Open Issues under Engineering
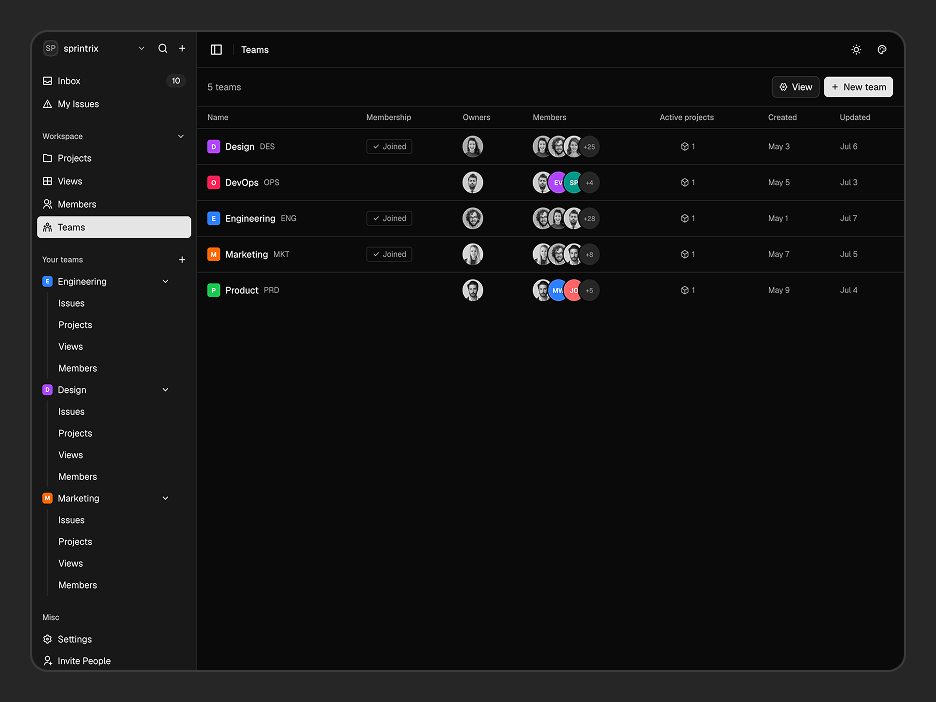Image resolution: width=936 pixels, height=702 pixels. point(71,303)
